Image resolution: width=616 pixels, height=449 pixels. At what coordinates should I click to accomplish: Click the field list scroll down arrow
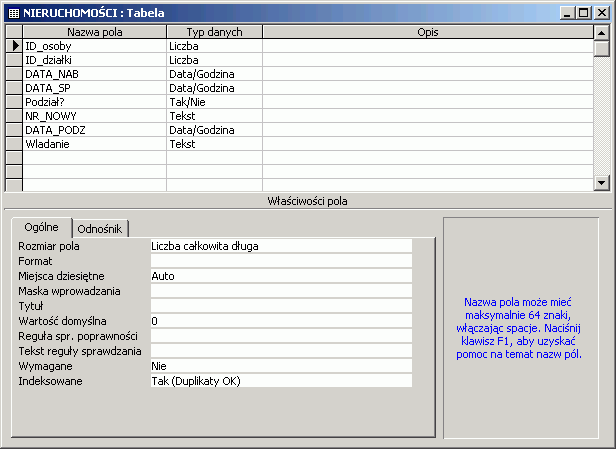(601, 183)
